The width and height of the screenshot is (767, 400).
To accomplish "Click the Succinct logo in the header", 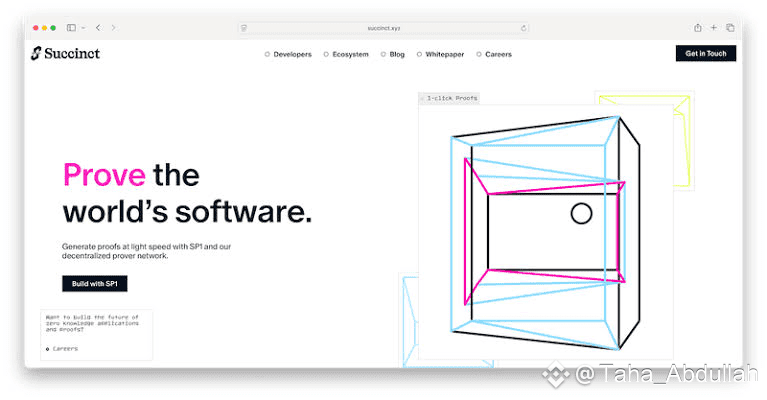I will 66,53.
